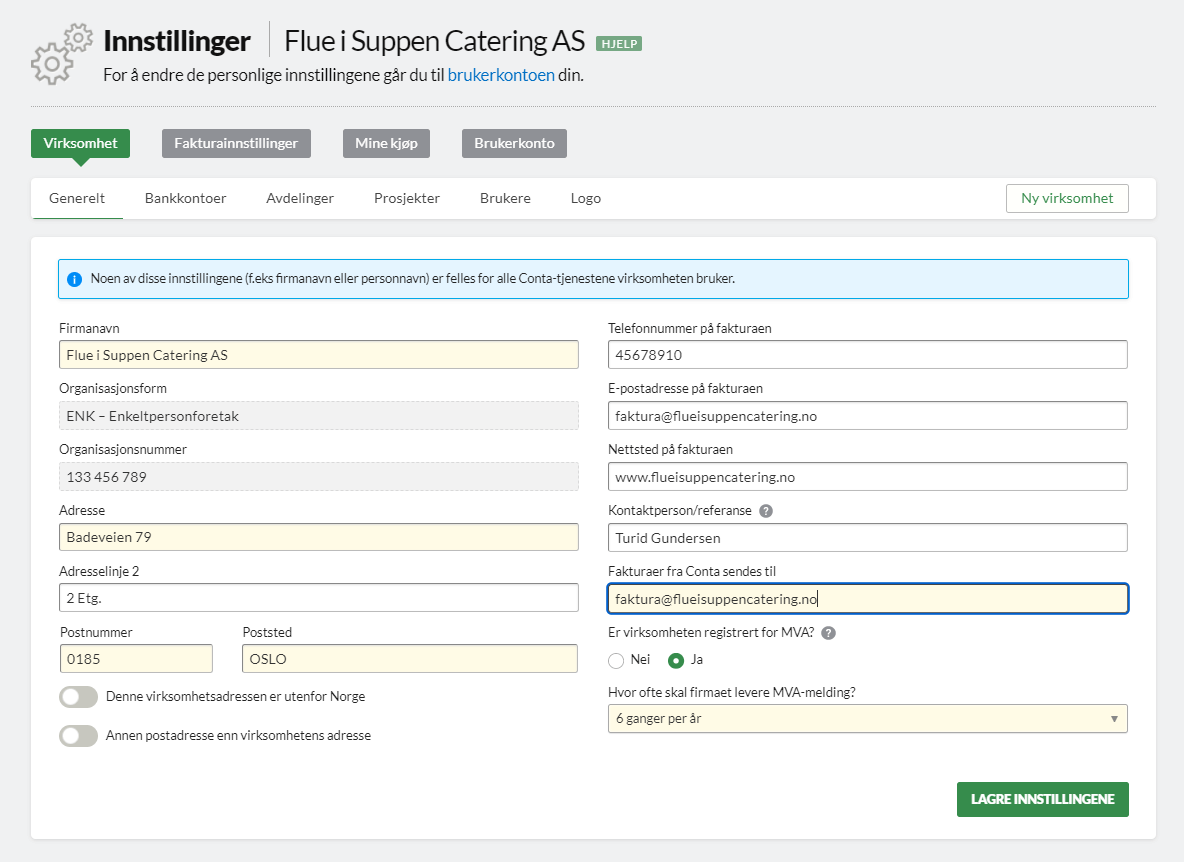The width and height of the screenshot is (1184, 862).
Task: Toggle different postal address switch
Action: coord(79,736)
